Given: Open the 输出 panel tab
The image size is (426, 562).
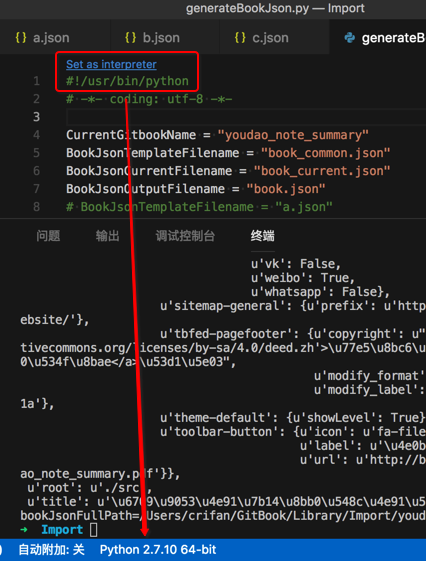Looking at the screenshot, I should [x=107, y=236].
